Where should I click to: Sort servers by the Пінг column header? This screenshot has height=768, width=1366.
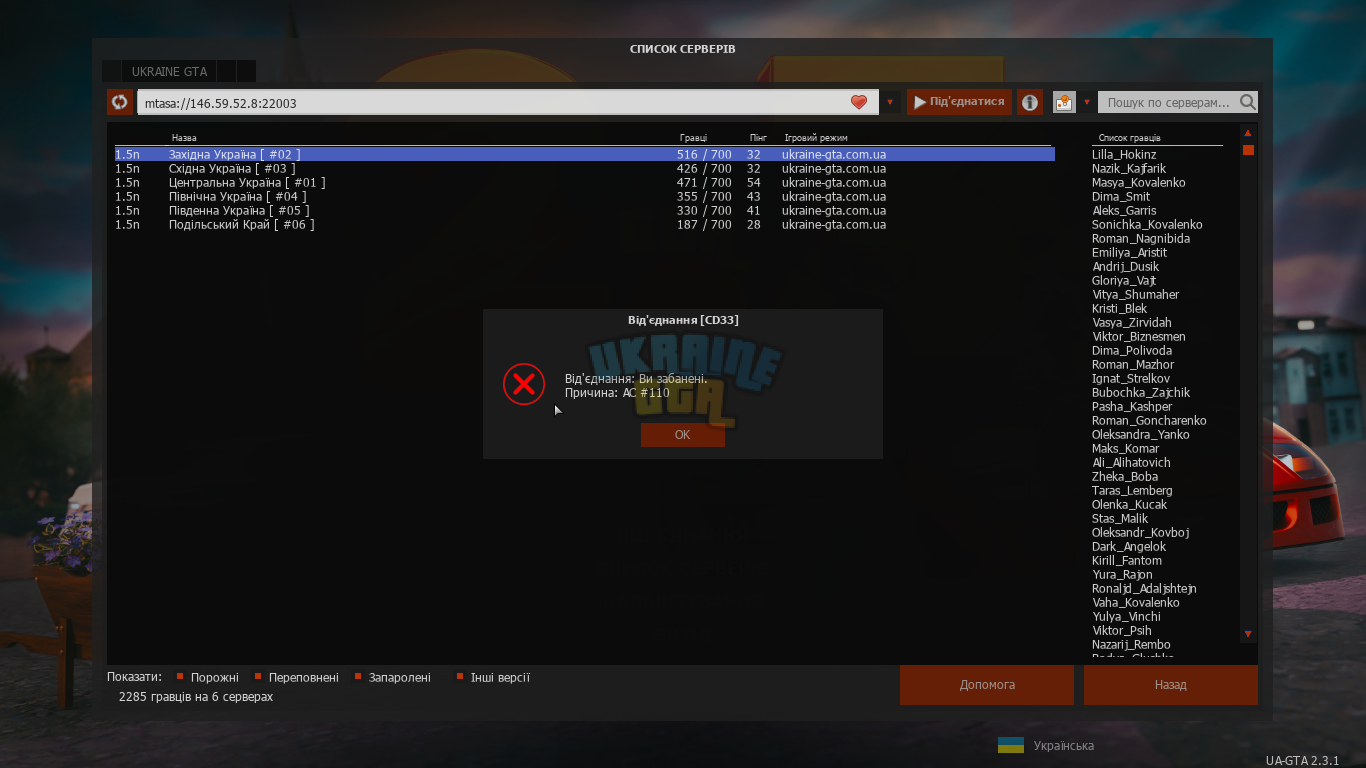(x=758, y=138)
